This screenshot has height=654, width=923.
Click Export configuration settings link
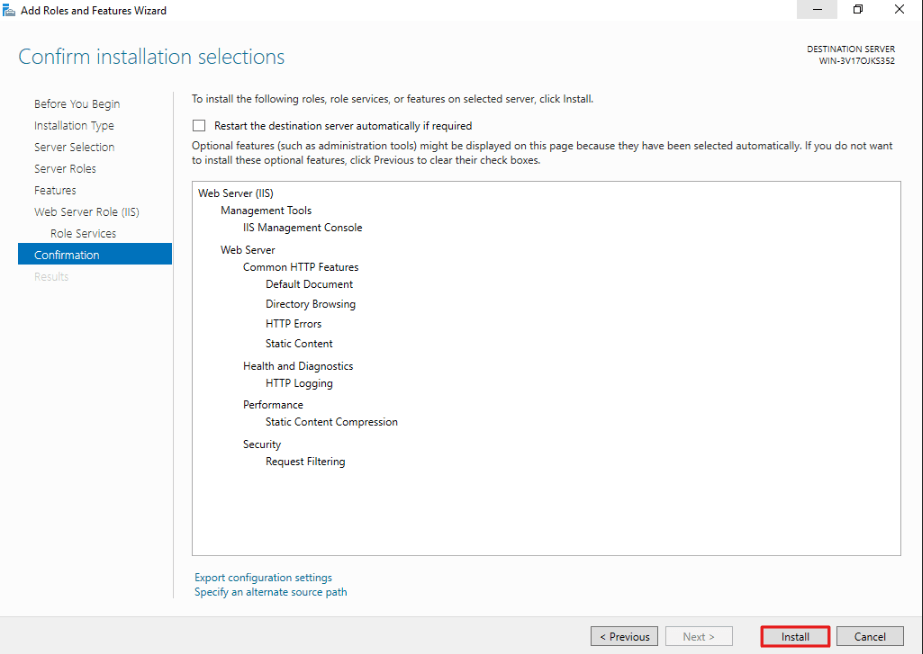tap(263, 577)
